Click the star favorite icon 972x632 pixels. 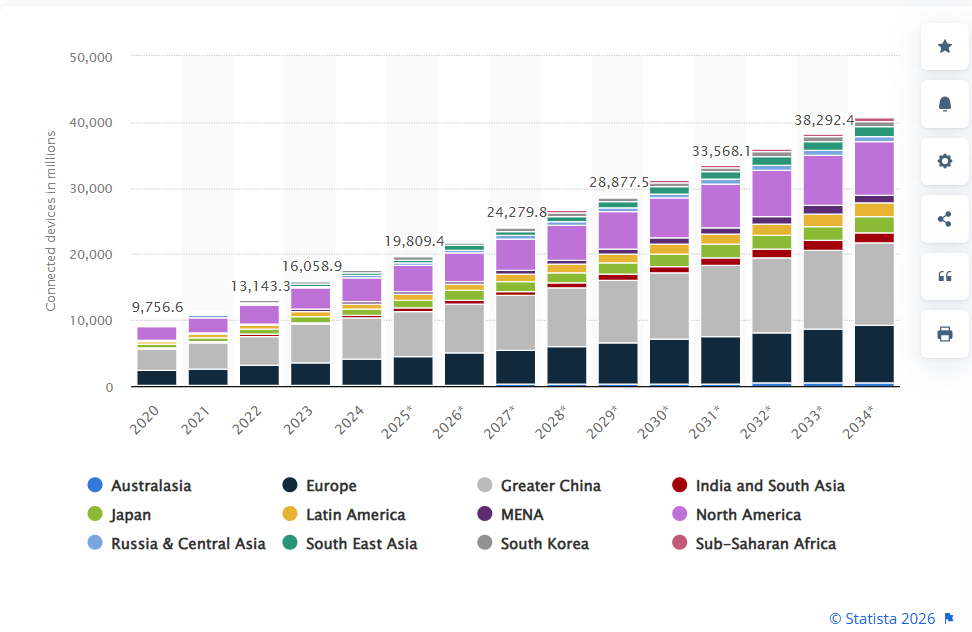pos(944,46)
